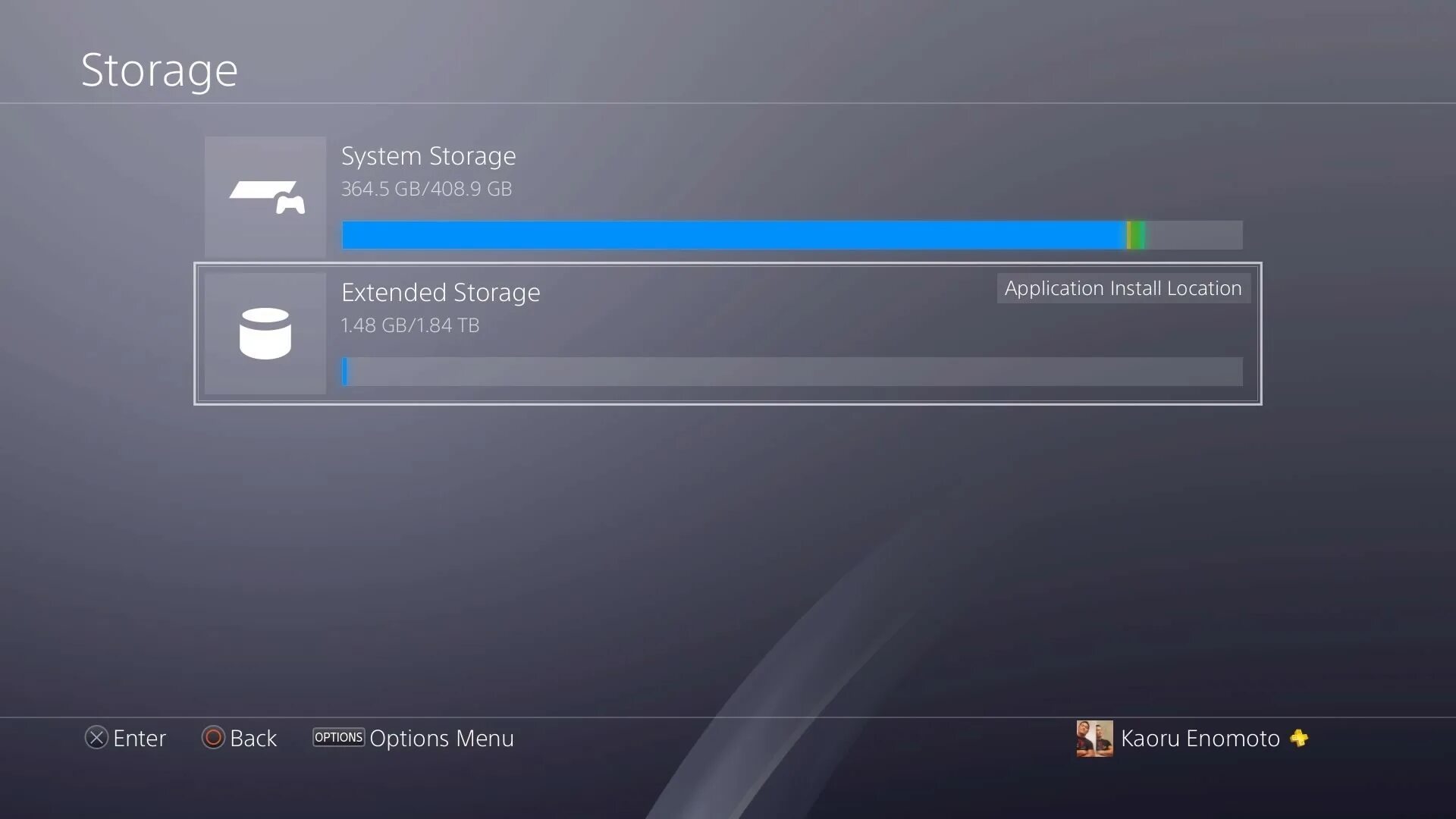
Task: Click the PS4 controller system icon
Action: click(x=265, y=195)
